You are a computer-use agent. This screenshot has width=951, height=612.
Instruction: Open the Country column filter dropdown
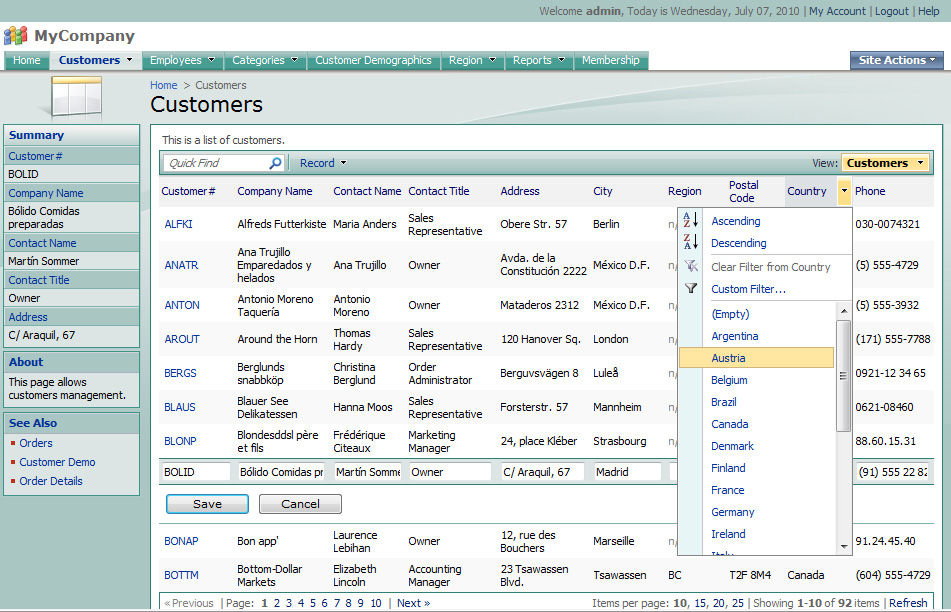coord(843,190)
